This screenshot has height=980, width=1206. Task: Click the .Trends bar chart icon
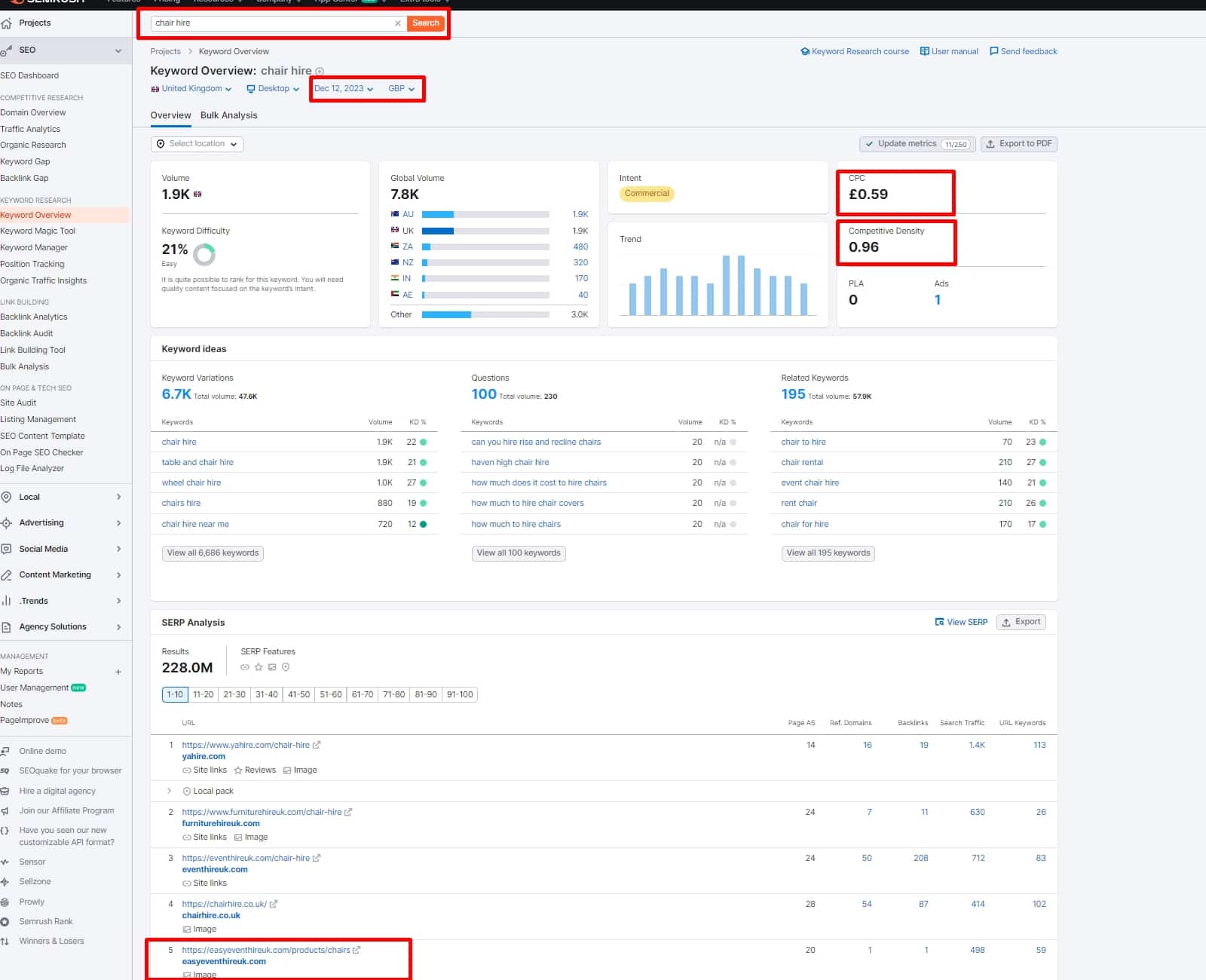6,601
